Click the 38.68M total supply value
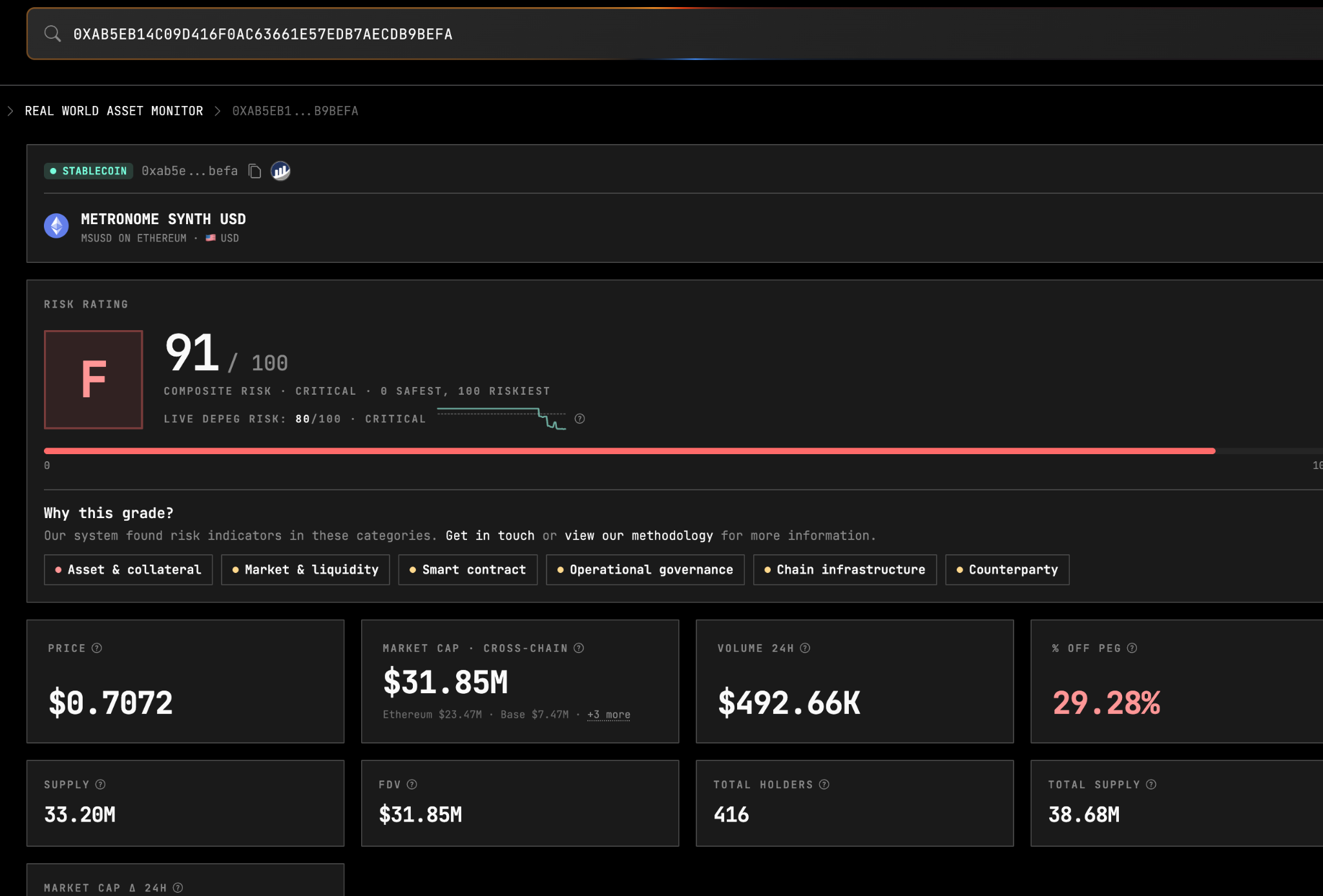 click(x=1084, y=815)
